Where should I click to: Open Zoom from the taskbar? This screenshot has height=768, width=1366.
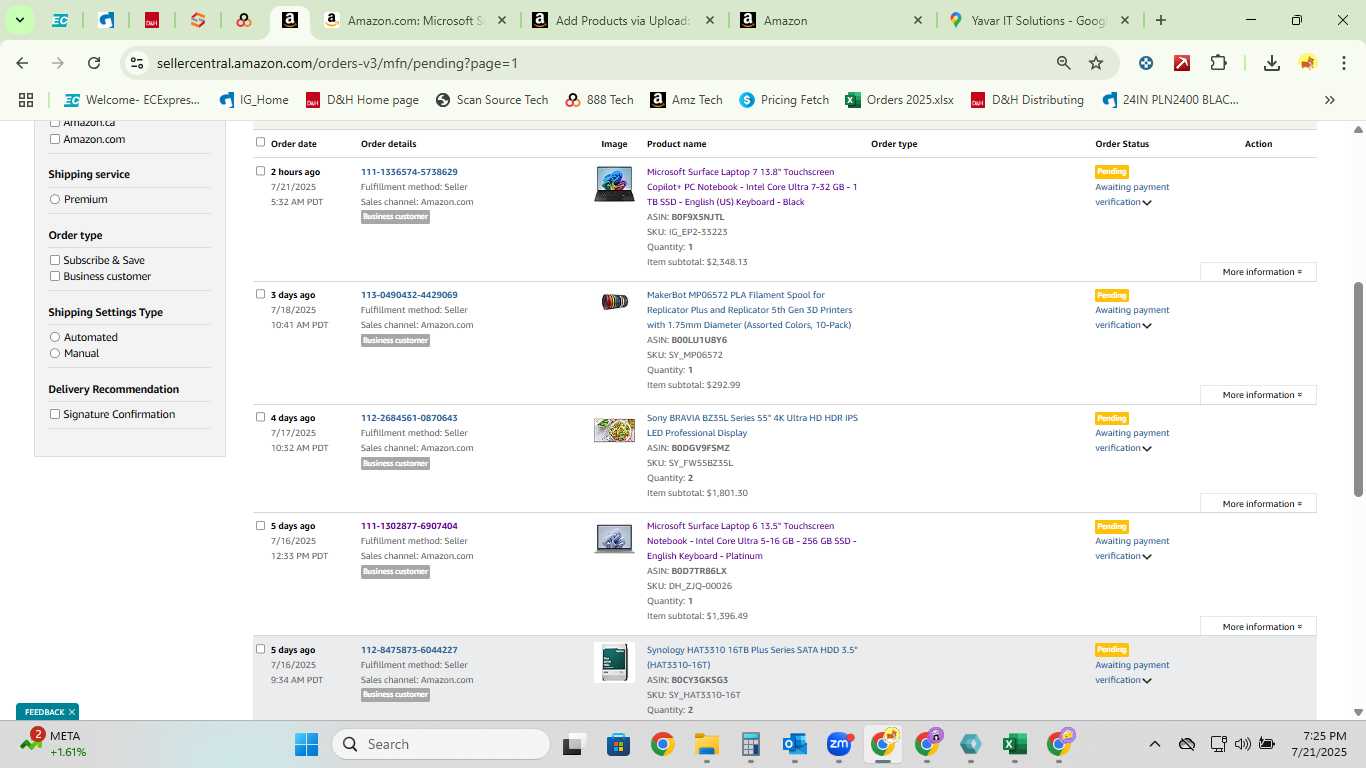click(x=838, y=744)
